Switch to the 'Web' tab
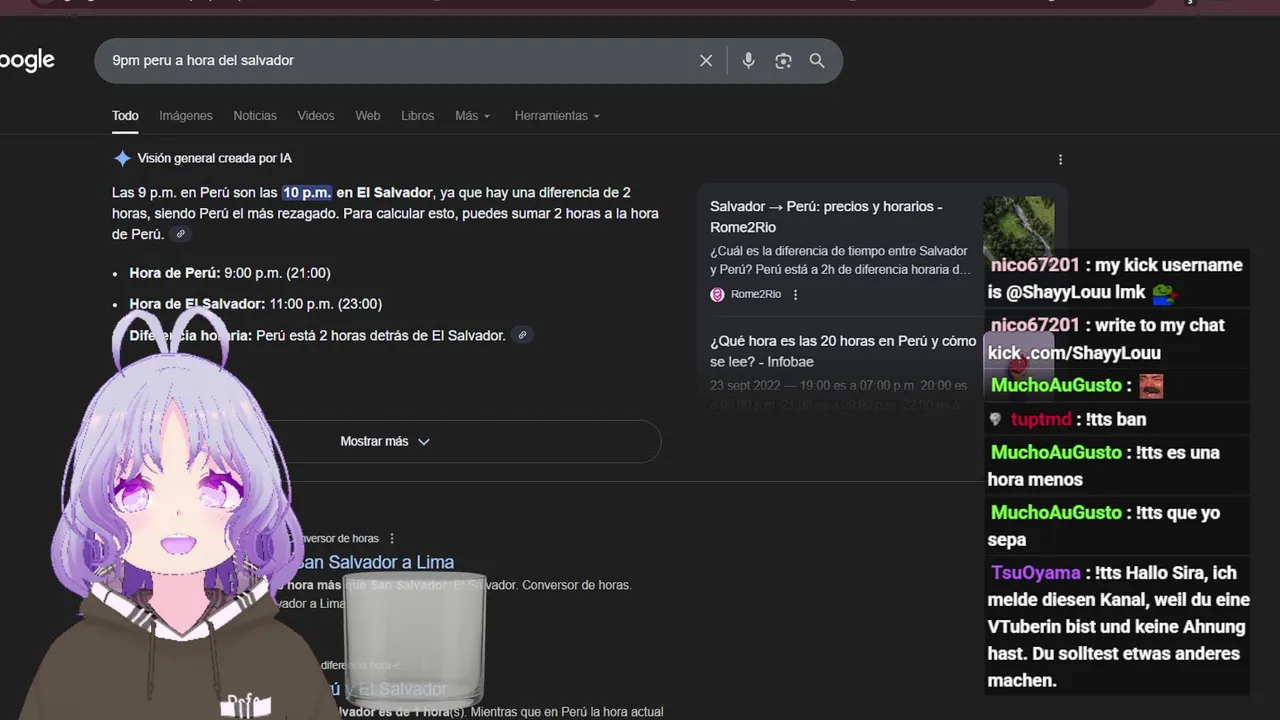The image size is (1280, 720). [x=368, y=116]
